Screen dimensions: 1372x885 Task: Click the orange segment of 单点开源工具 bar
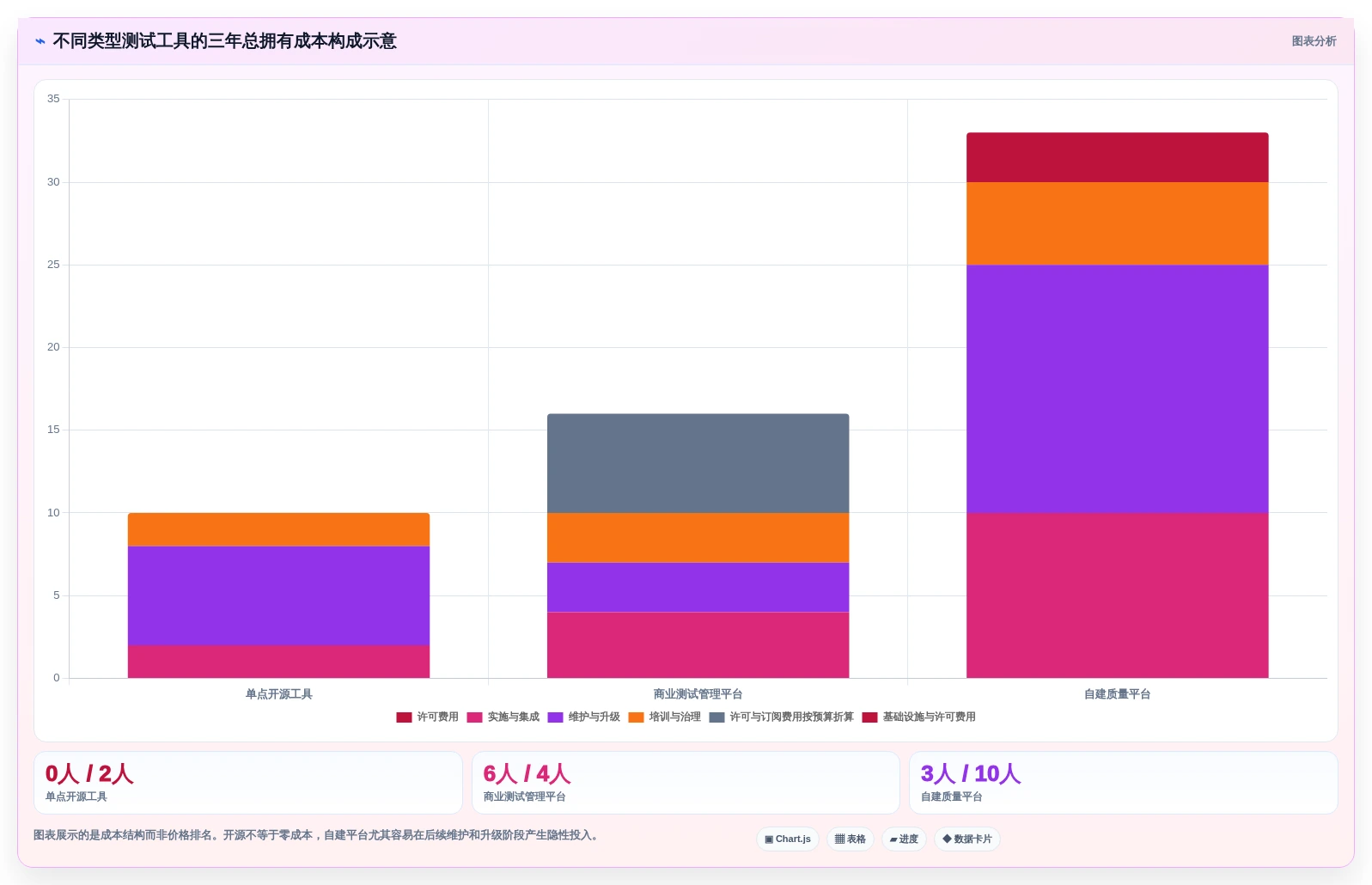pyautogui.click(x=278, y=529)
